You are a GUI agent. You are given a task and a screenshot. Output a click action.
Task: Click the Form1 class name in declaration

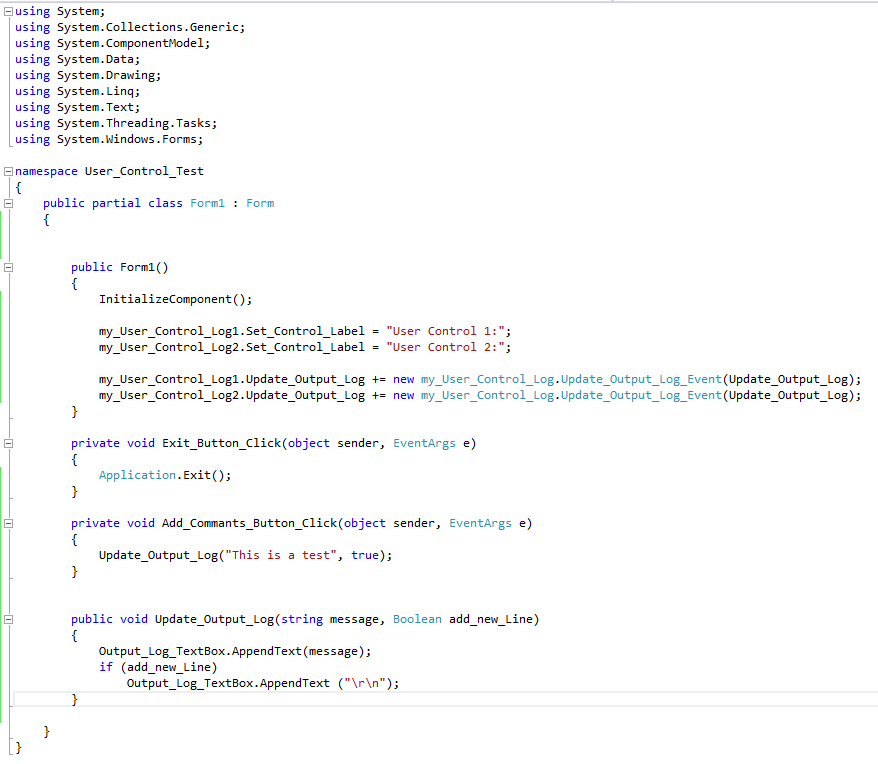(207, 203)
